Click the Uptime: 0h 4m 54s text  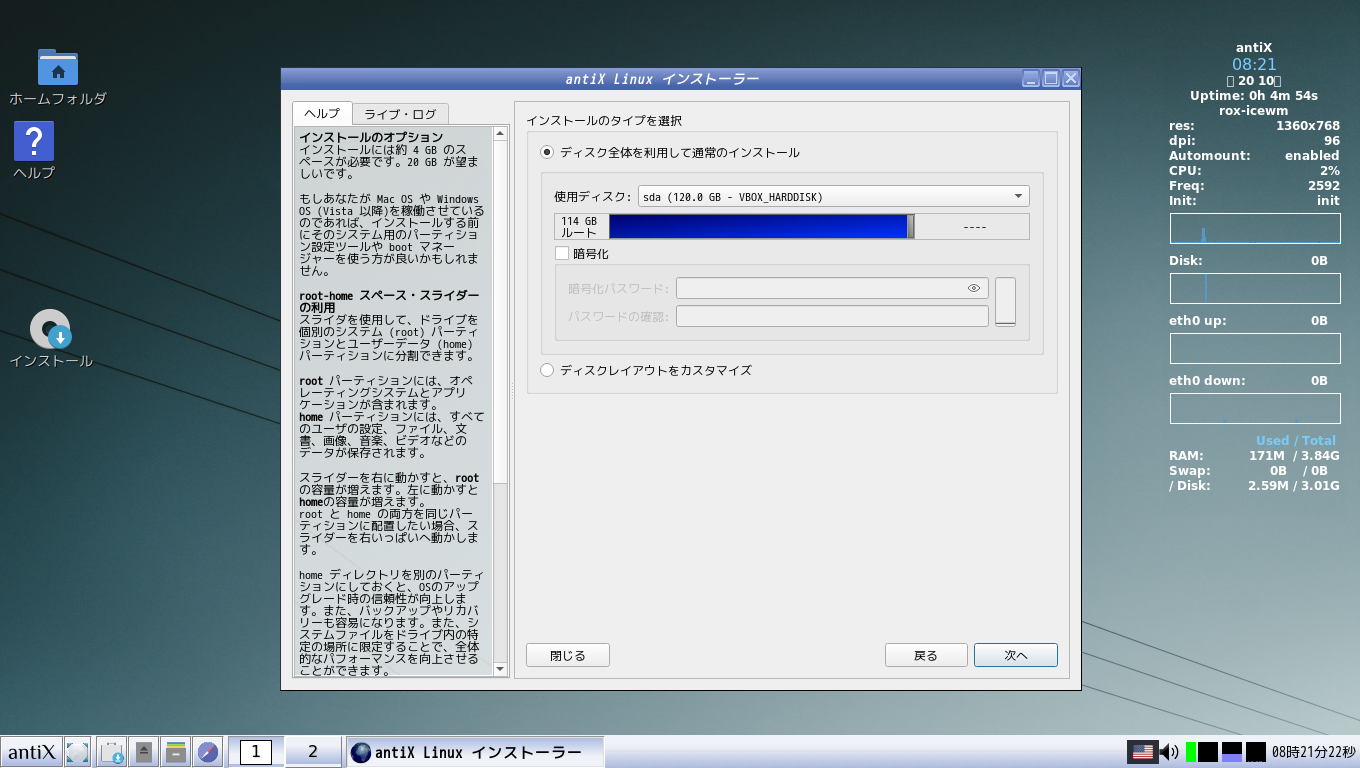[x=1254, y=96]
